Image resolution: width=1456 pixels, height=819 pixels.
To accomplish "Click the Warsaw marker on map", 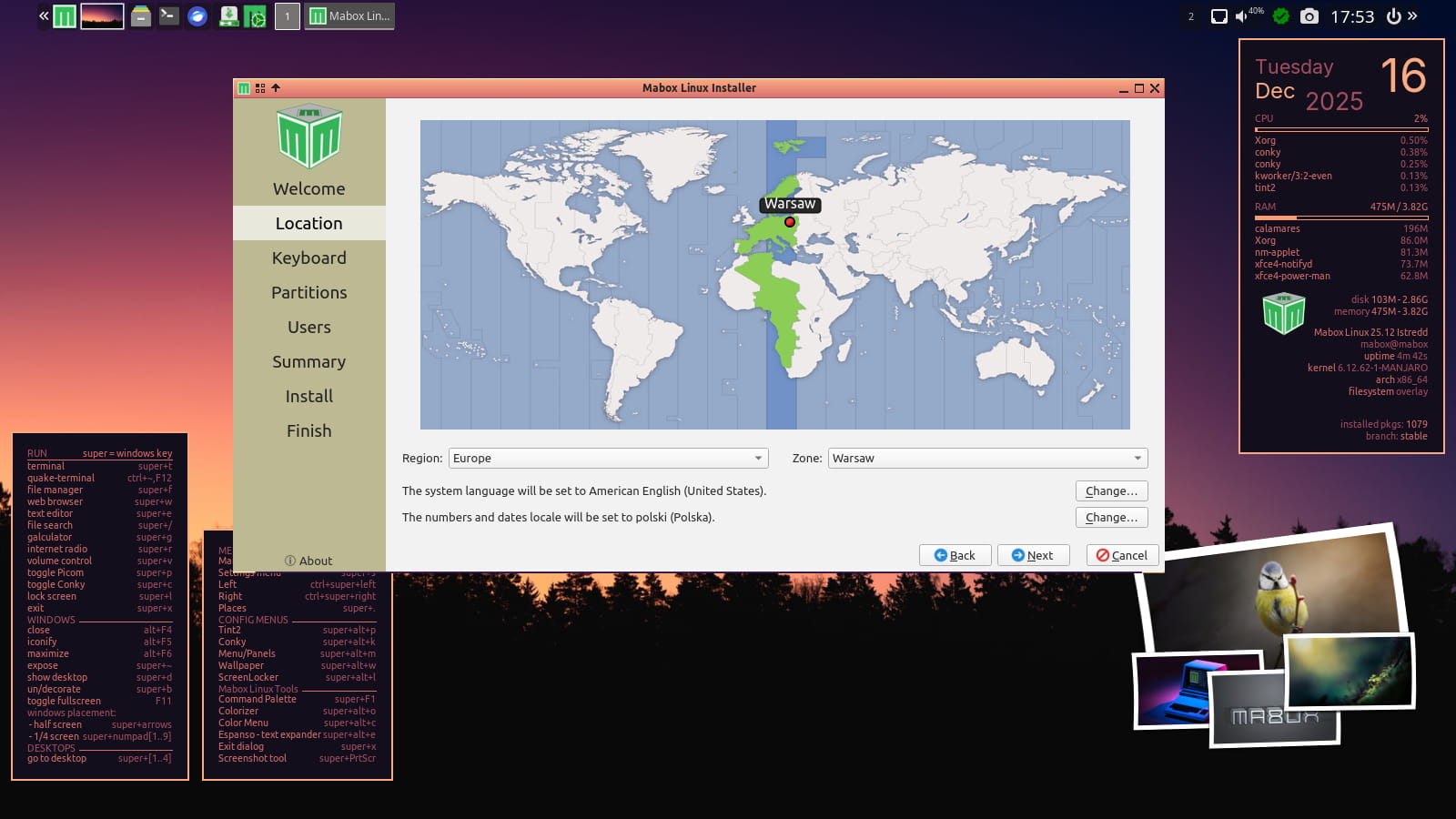I will pos(790,222).
